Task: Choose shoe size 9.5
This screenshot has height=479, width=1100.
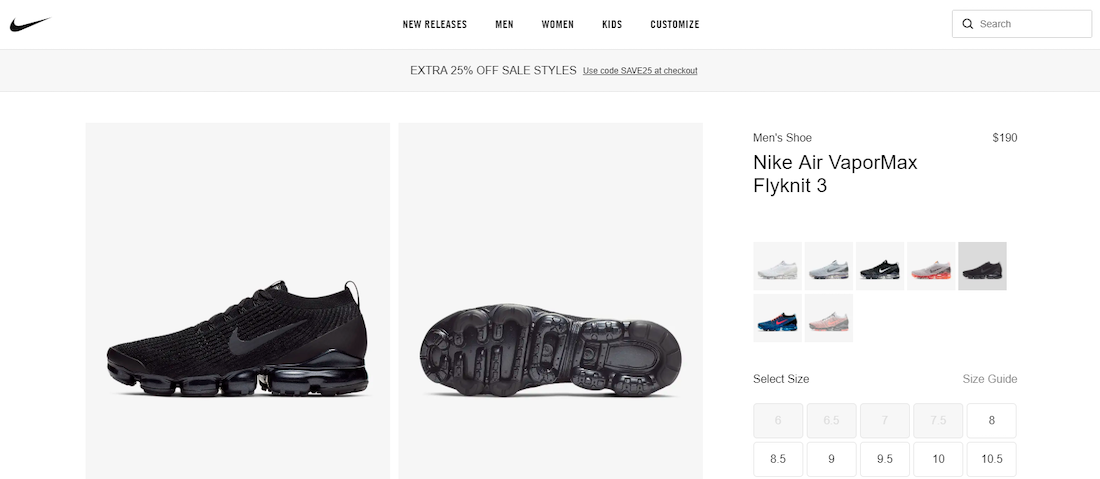Action: click(884, 459)
